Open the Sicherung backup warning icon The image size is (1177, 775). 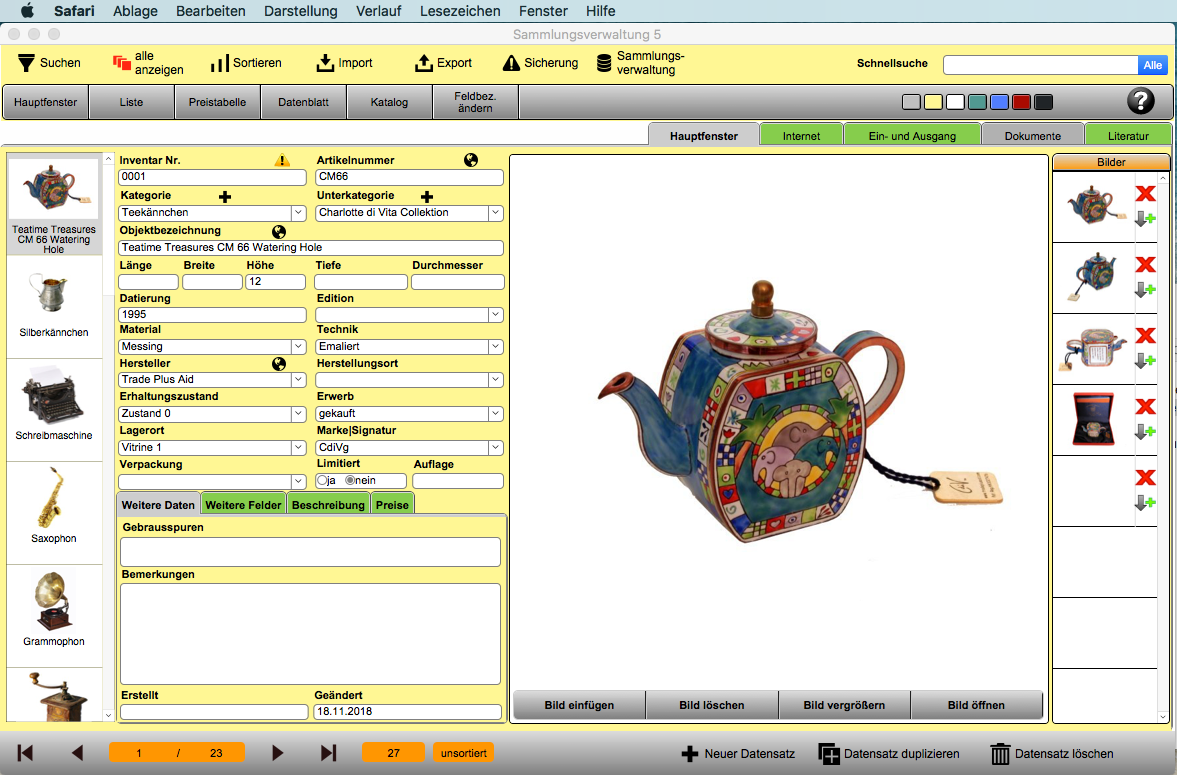pyautogui.click(x=511, y=63)
